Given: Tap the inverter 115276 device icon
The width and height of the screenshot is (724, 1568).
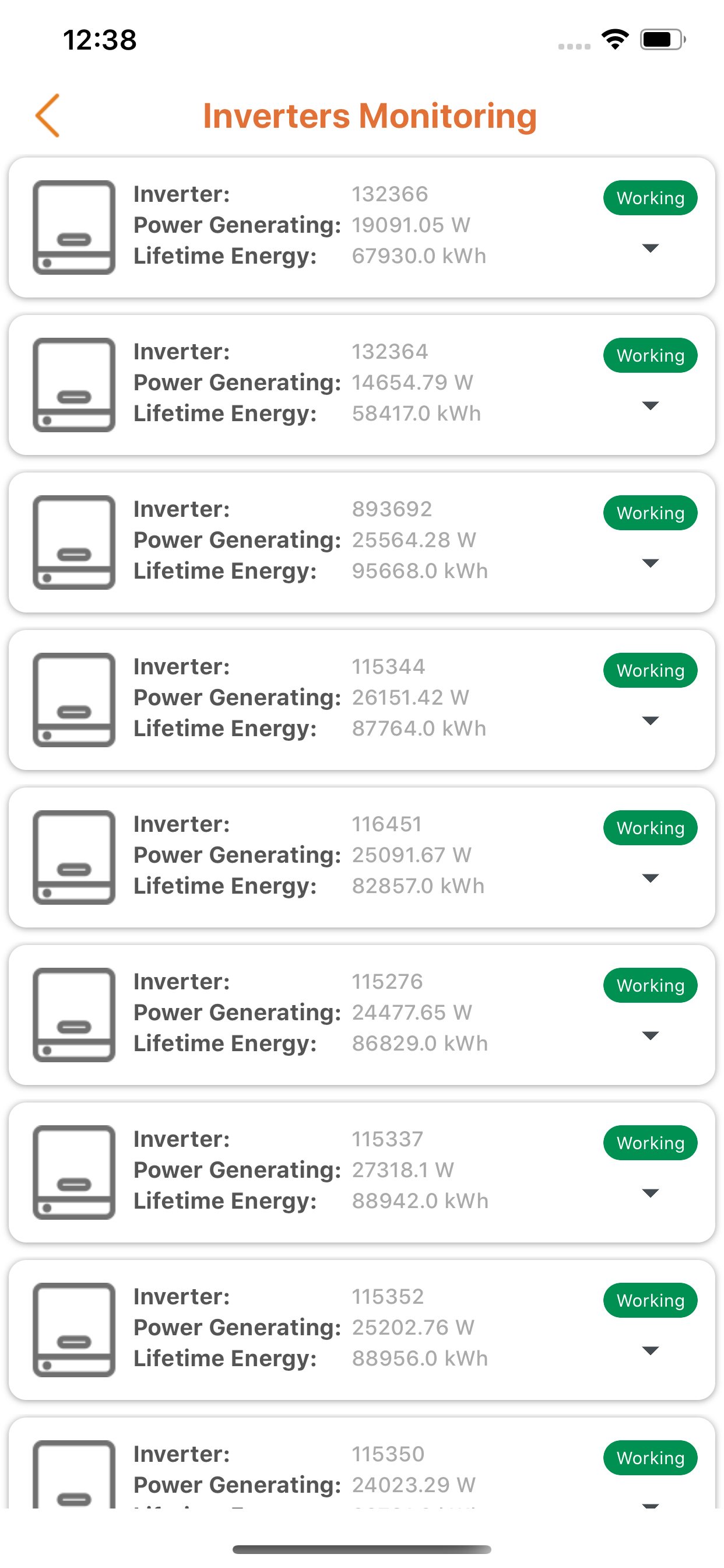Looking at the screenshot, I should (74, 1014).
